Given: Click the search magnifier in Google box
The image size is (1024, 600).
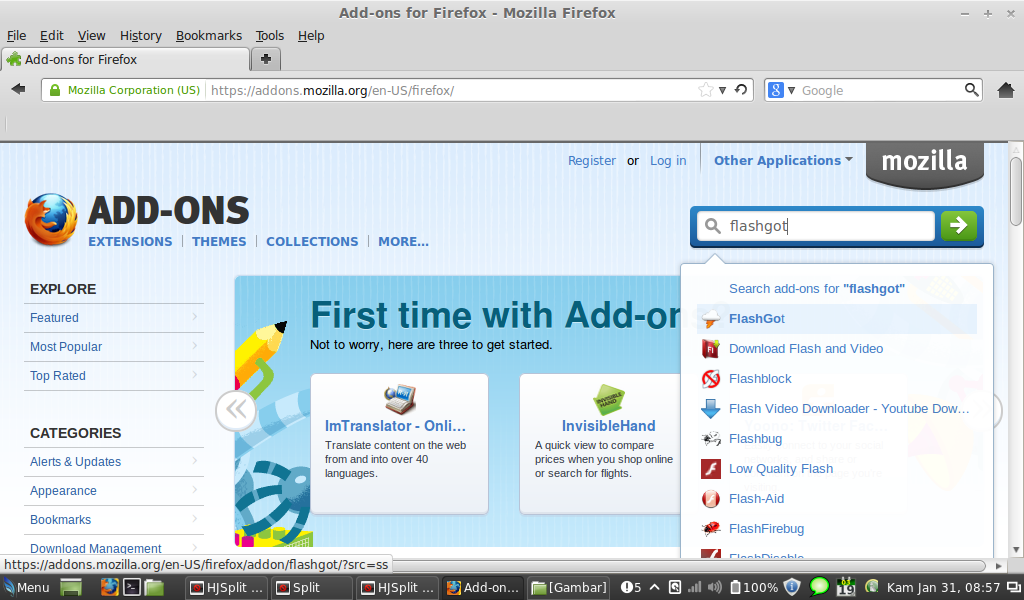Looking at the screenshot, I should coord(971,90).
